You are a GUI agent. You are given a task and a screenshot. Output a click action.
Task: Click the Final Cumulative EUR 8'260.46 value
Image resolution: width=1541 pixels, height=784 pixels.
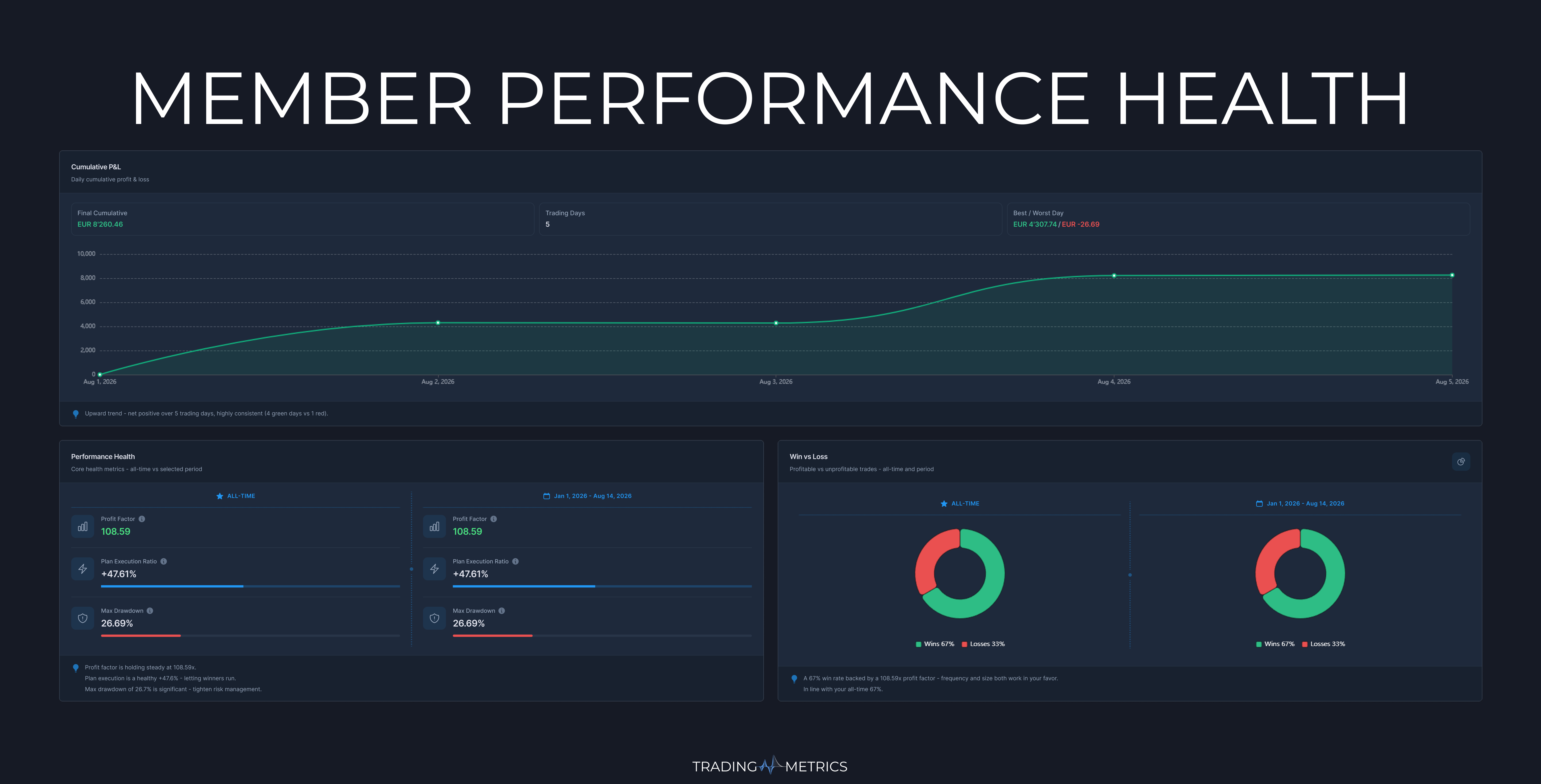[100, 224]
